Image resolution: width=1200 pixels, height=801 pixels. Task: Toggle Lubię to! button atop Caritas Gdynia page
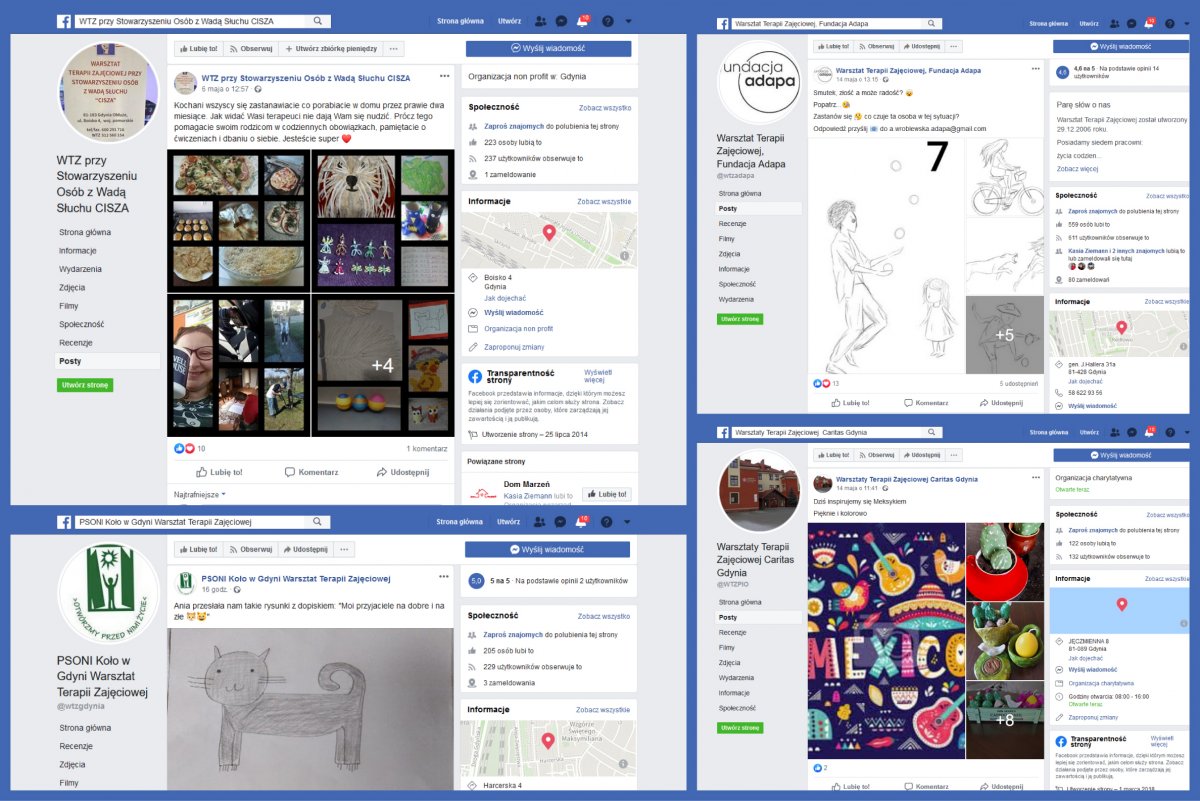pyautogui.click(x=833, y=454)
